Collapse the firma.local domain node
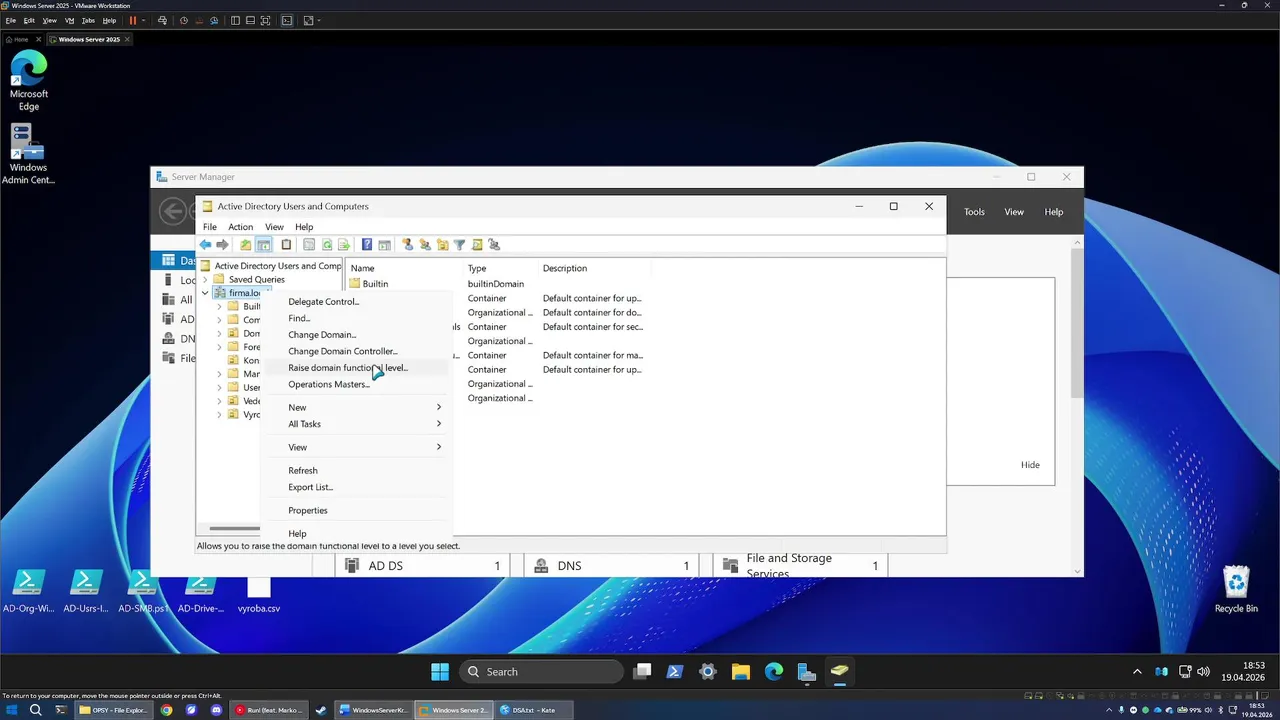This screenshot has width=1280, height=720. click(x=205, y=293)
